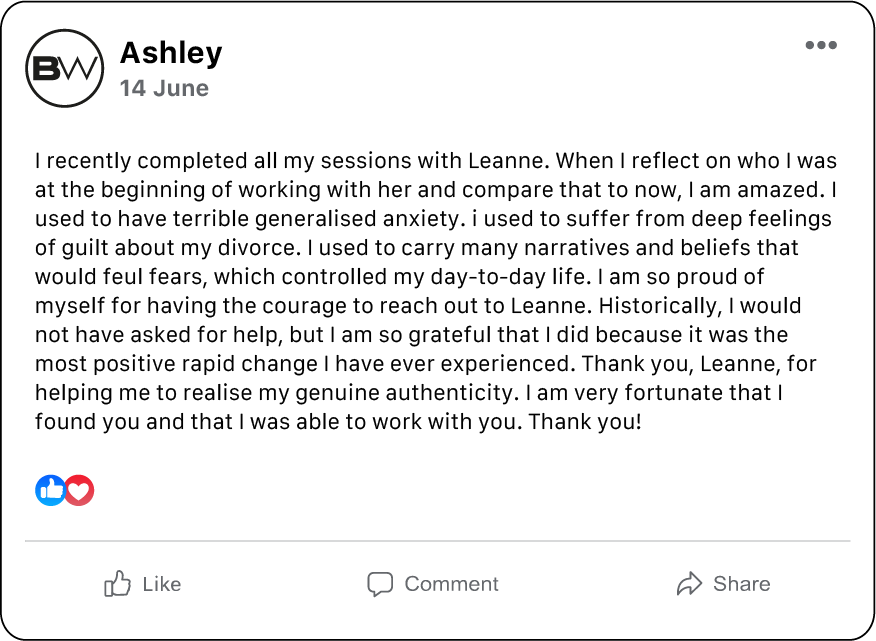Open Ashley's profile from the name
The image size is (876, 641).
coord(171,52)
